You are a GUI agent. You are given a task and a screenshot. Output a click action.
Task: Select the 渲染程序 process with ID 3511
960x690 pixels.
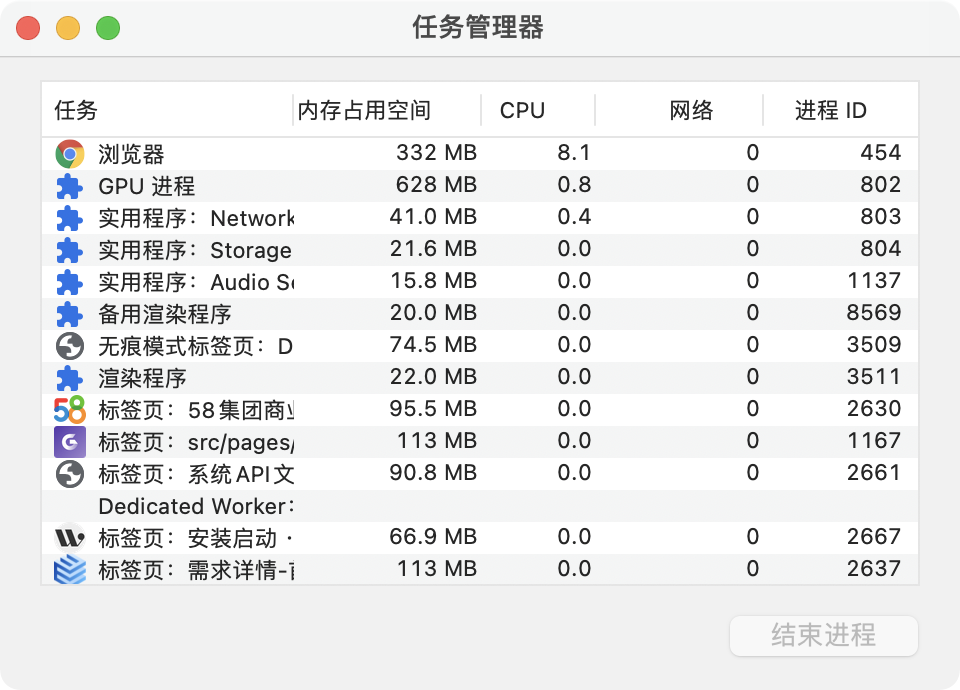479,378
